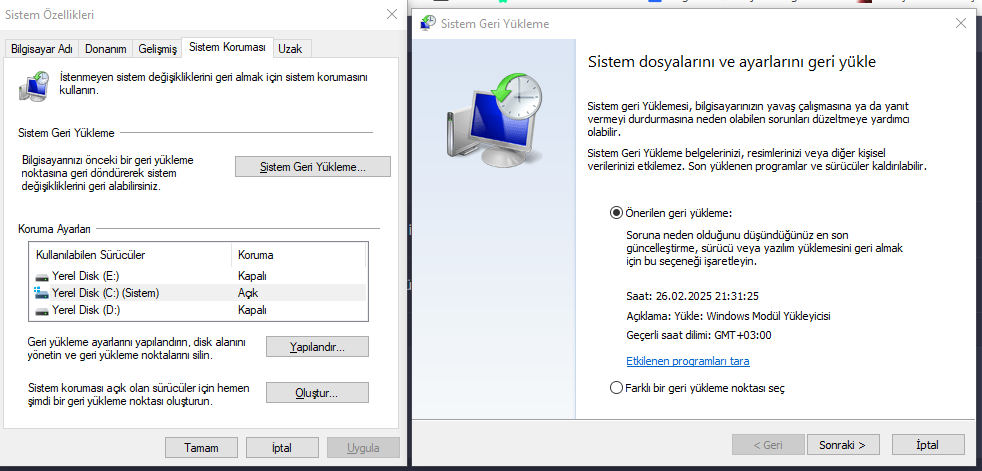The image size is (982, 471).
Task: Click Tamam in Sistem Özellikleri
Action: click(201, 448)
